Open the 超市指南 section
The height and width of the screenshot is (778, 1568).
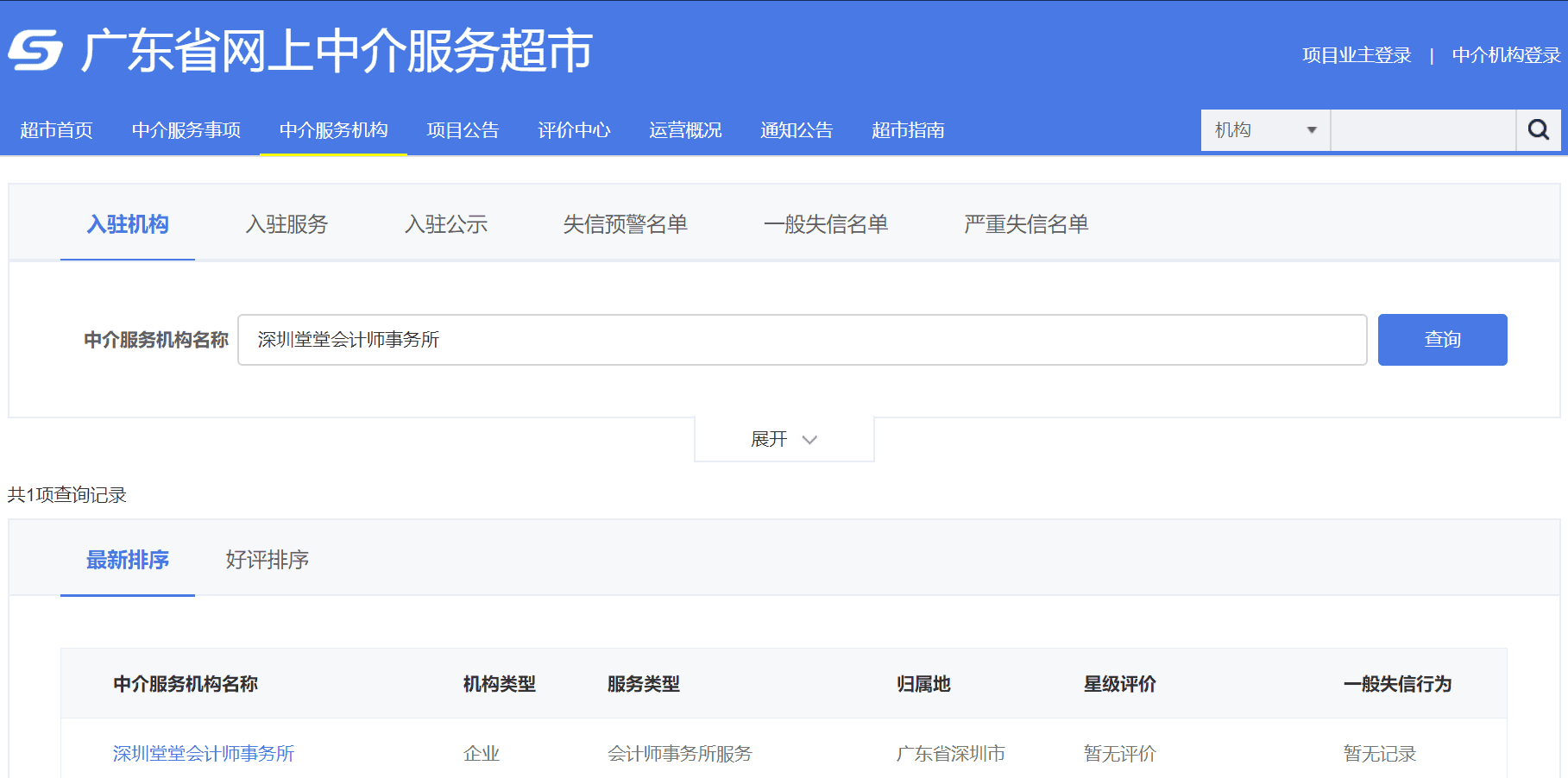coord(907,129)
